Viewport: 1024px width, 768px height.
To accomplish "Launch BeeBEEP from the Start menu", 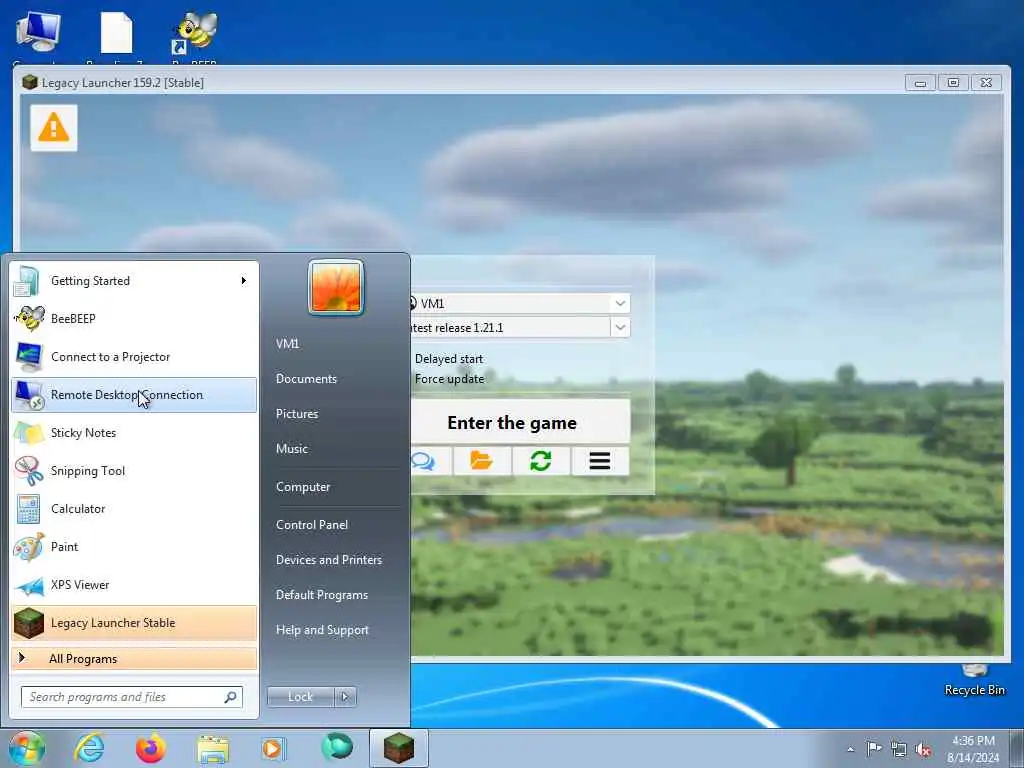I will click(134, 319).
